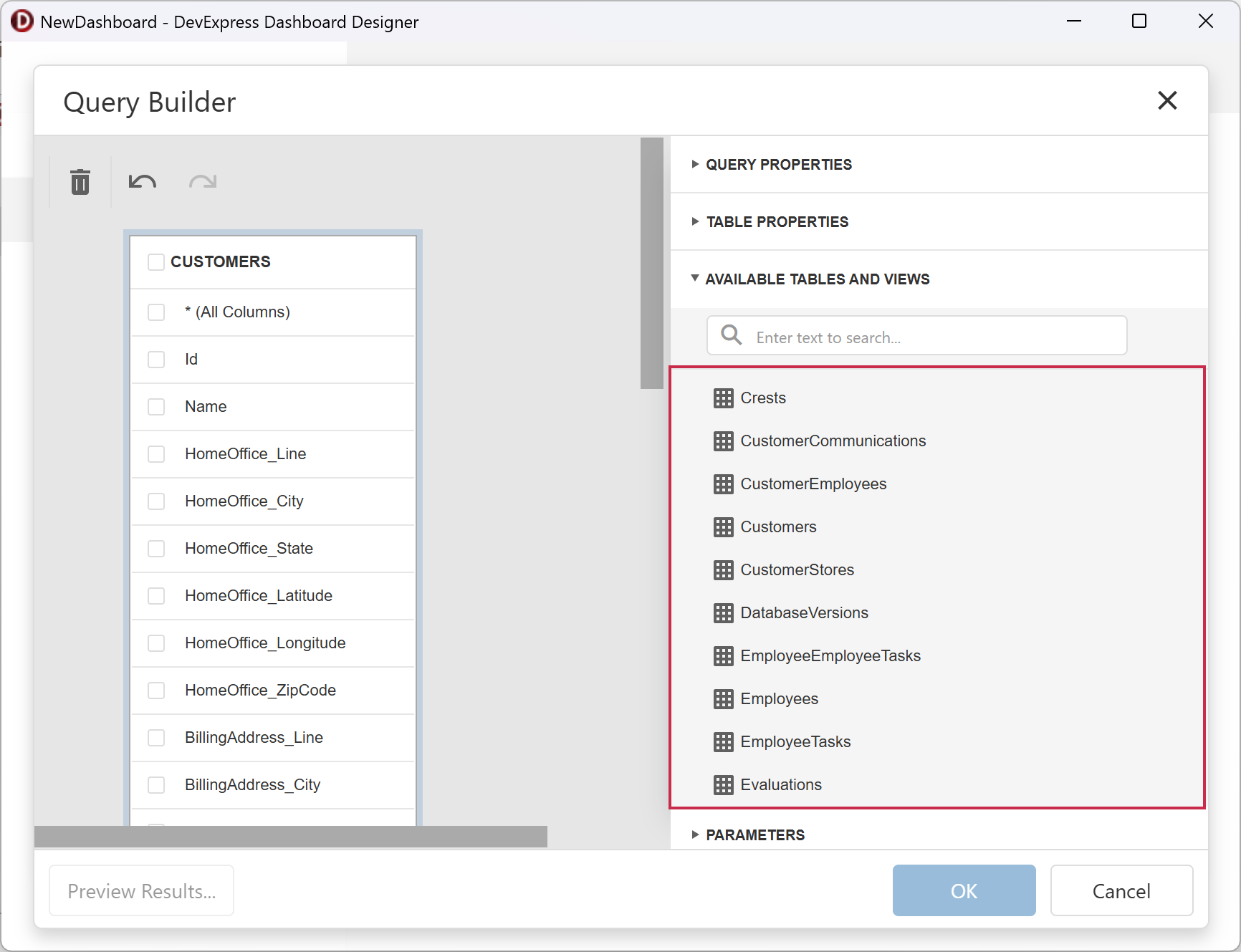Click table icon beside DatabaseVersions
The width and height of the screenshot is (1241, 952).
click(723, 613)
